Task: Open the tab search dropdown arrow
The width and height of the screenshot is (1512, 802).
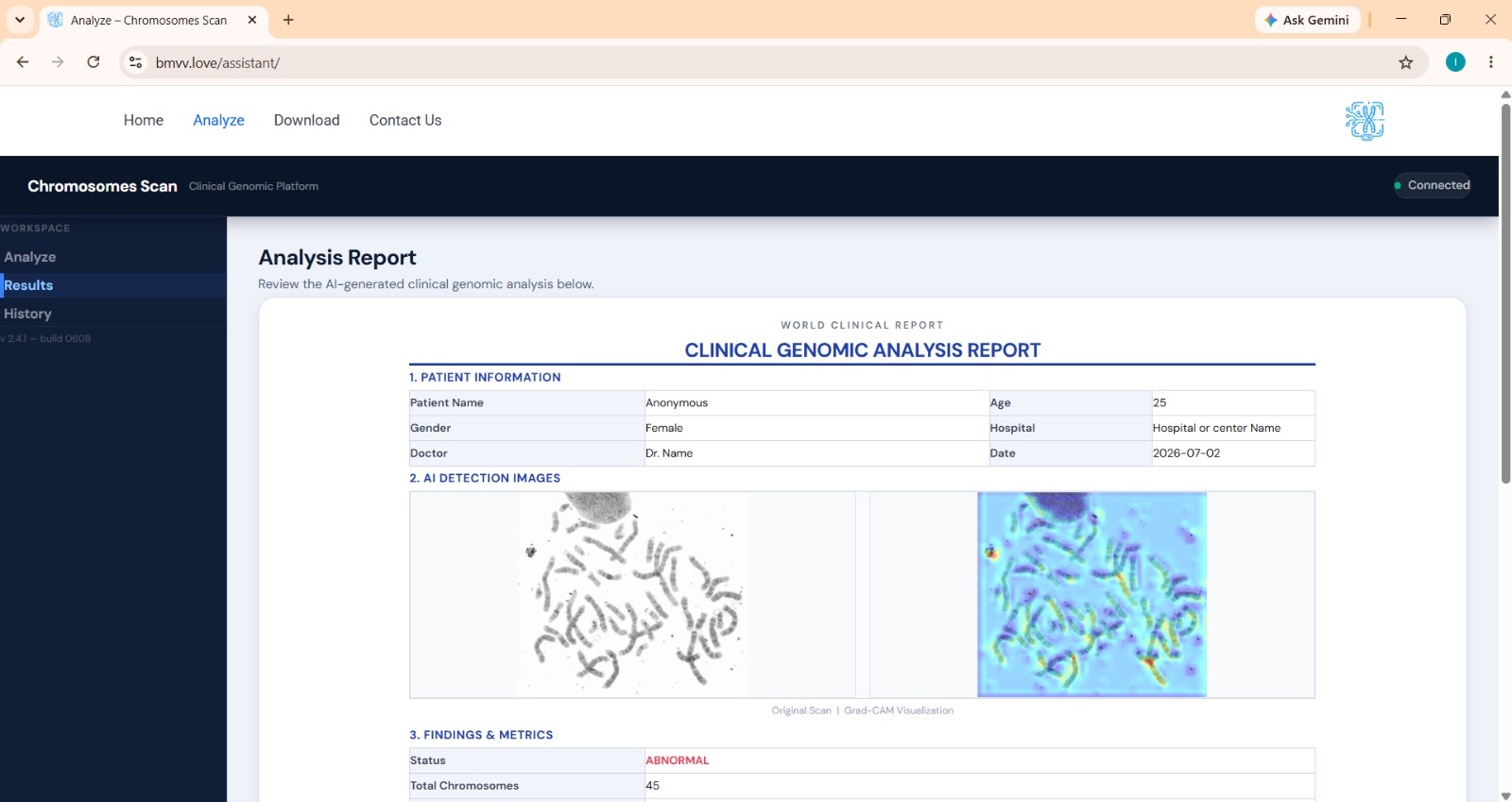Action: 20,20
